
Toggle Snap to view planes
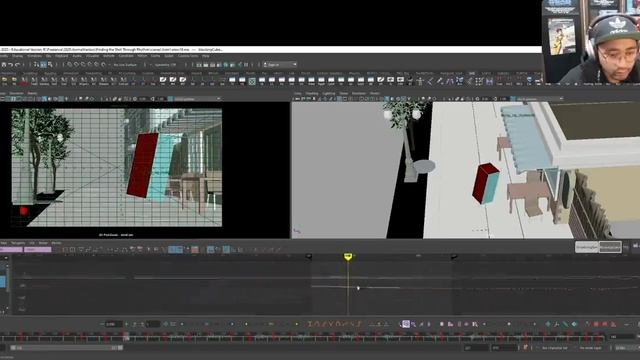pos(96,64)
